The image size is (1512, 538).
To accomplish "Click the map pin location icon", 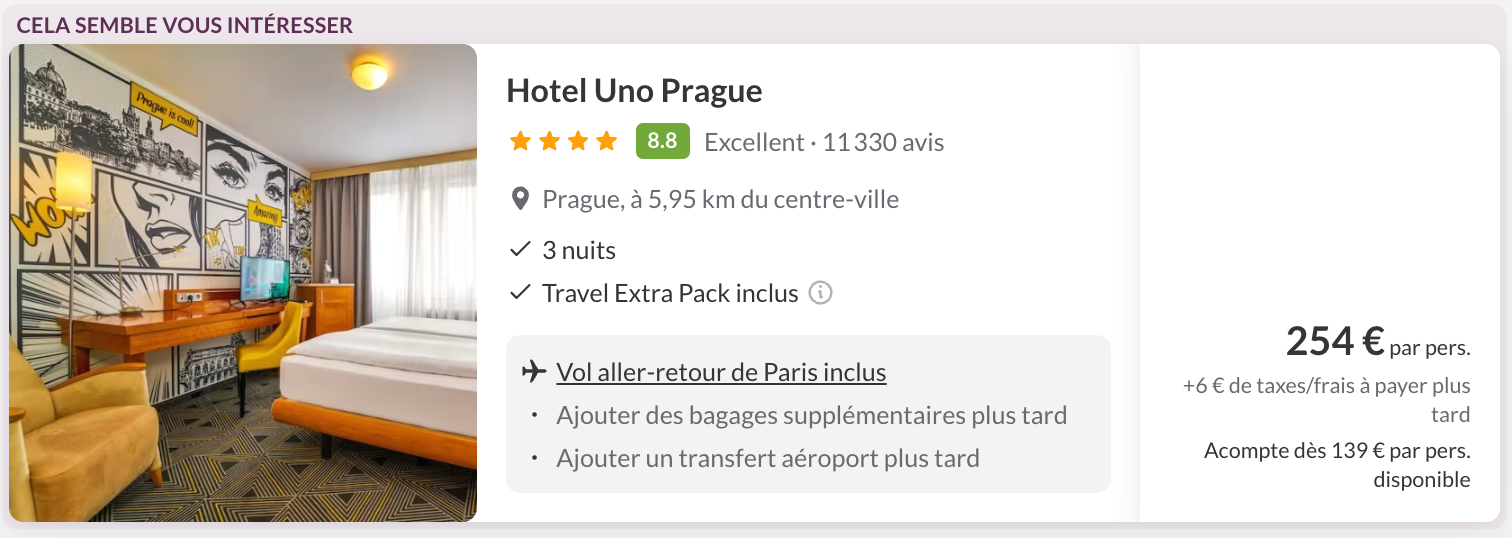I will coord(520,199).
